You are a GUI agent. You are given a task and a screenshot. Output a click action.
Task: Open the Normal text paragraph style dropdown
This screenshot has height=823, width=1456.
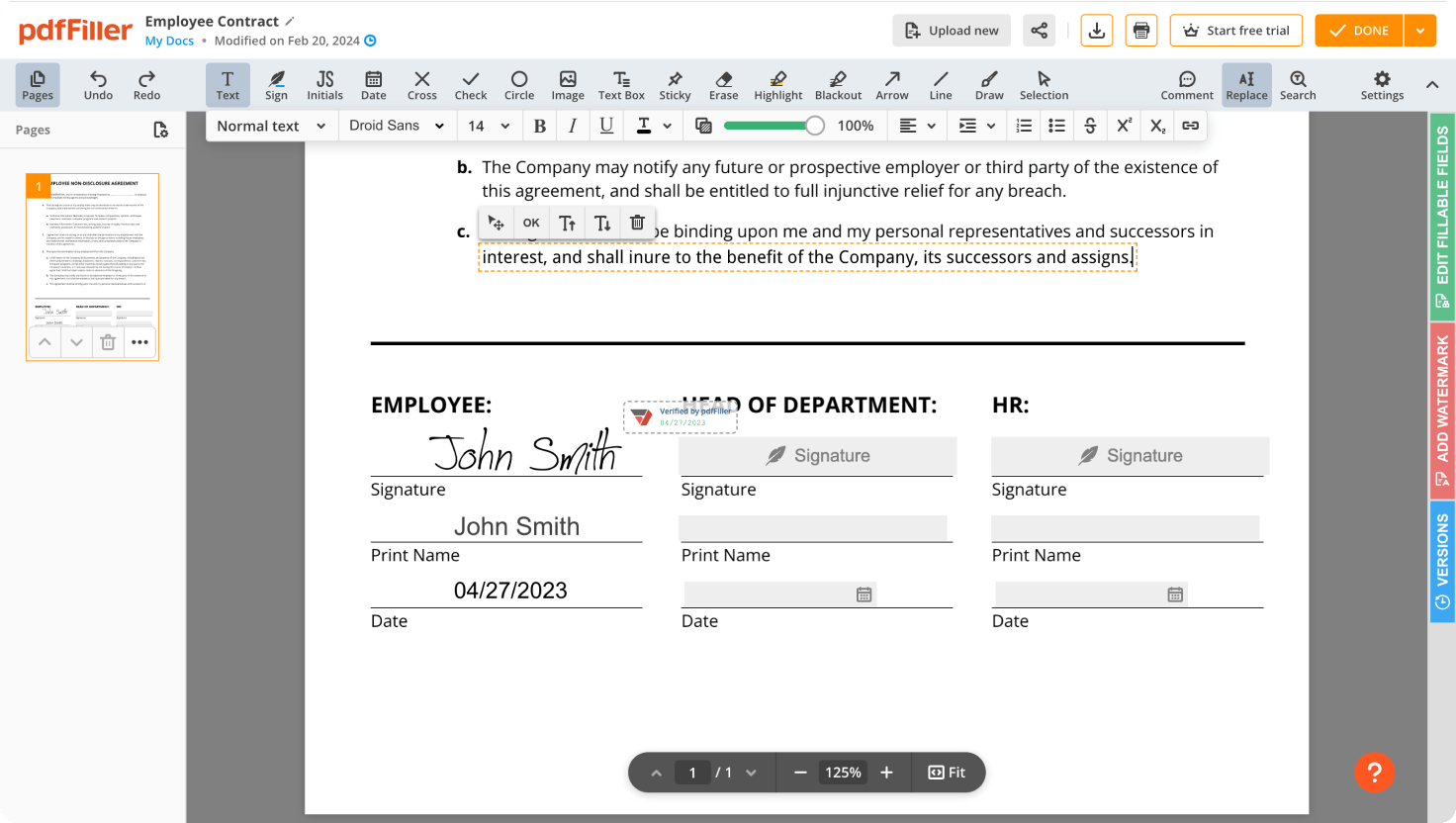point(269,126)
